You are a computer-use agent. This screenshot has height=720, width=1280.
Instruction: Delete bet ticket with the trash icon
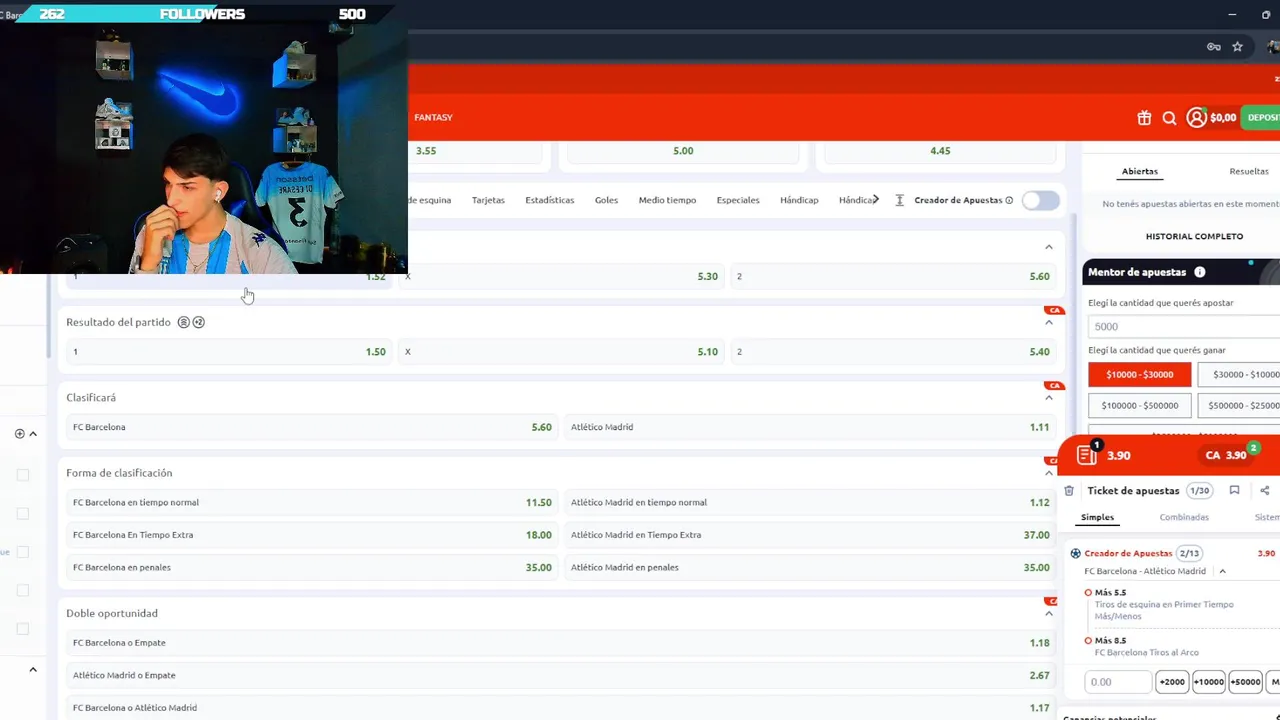(x=1069, y=491)
